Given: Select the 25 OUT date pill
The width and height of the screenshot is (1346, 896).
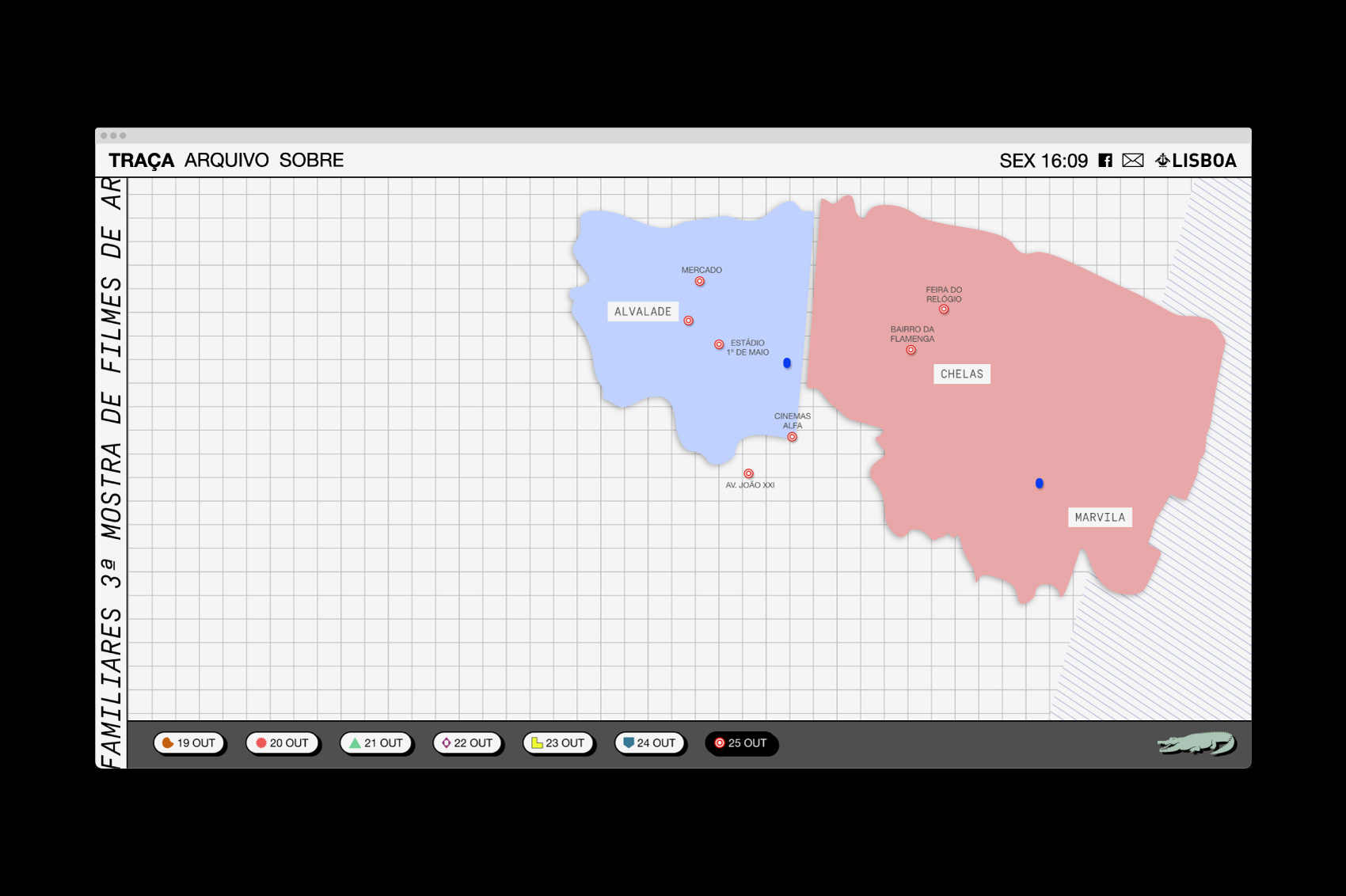Looking at the screenshot, I should [741, 743].
